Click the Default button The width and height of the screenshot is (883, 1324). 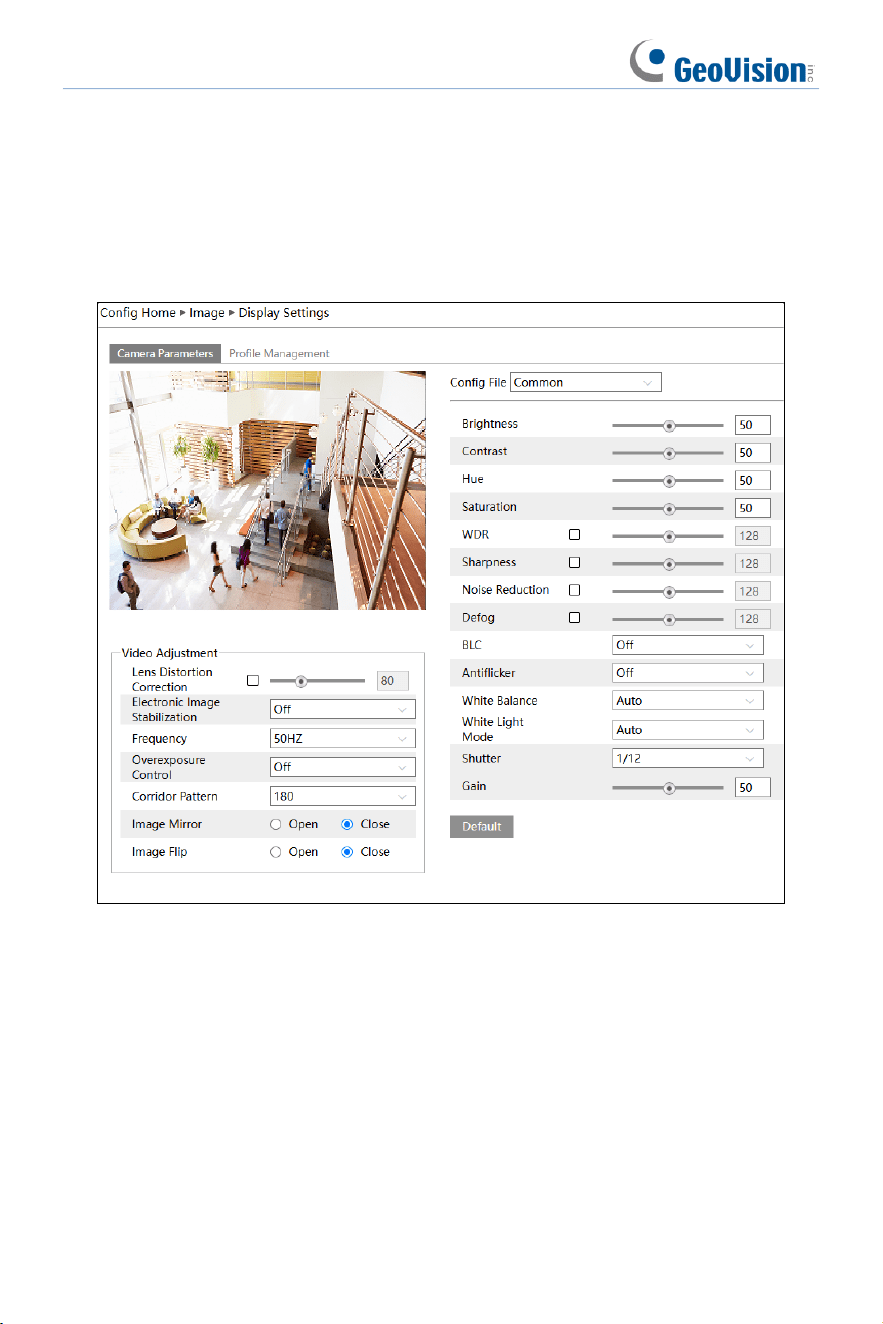coord(481,827)
